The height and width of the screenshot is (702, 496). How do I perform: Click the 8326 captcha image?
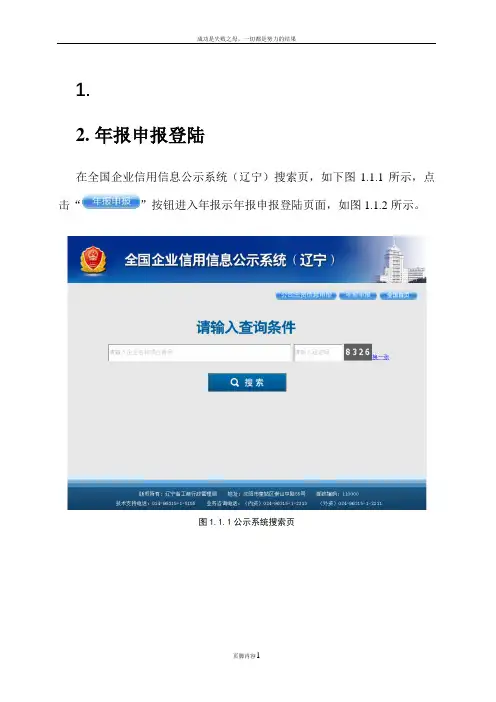coord(358,352)
